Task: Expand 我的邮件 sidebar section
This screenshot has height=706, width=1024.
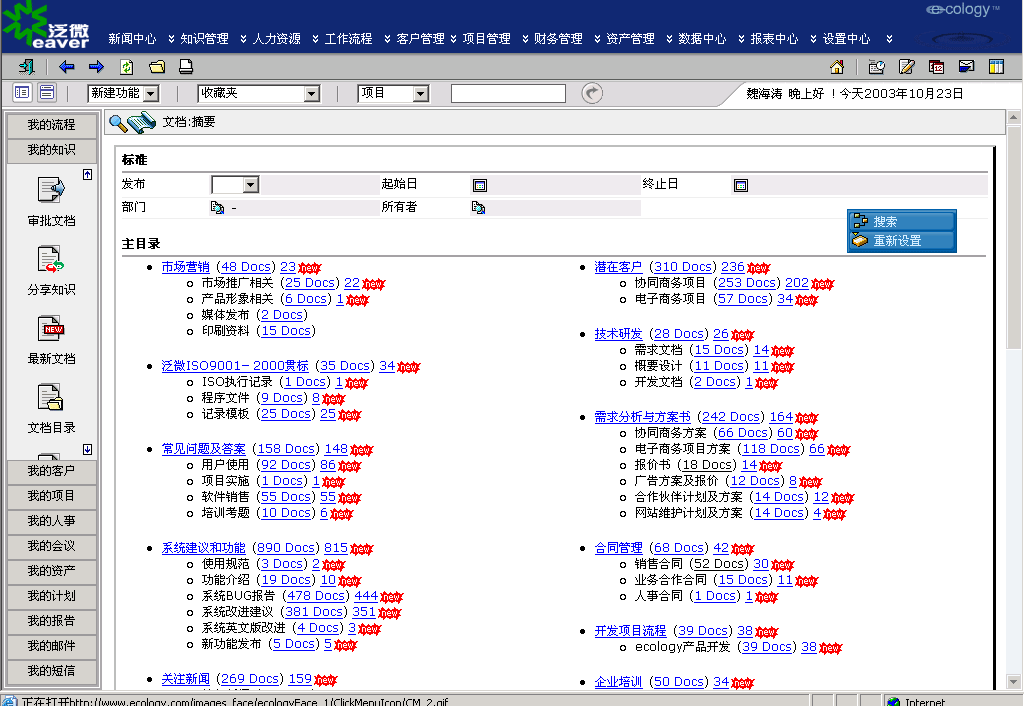Action: coord(52,646)
